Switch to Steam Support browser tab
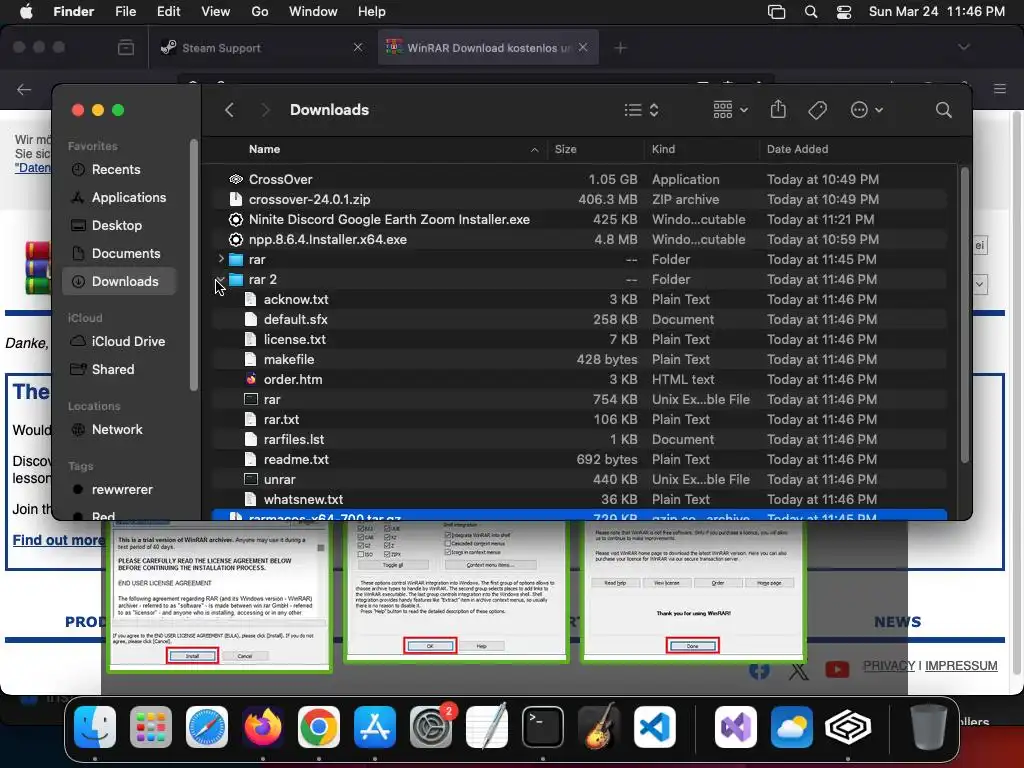Screen dimensions: 1024x768 point(263,48)
